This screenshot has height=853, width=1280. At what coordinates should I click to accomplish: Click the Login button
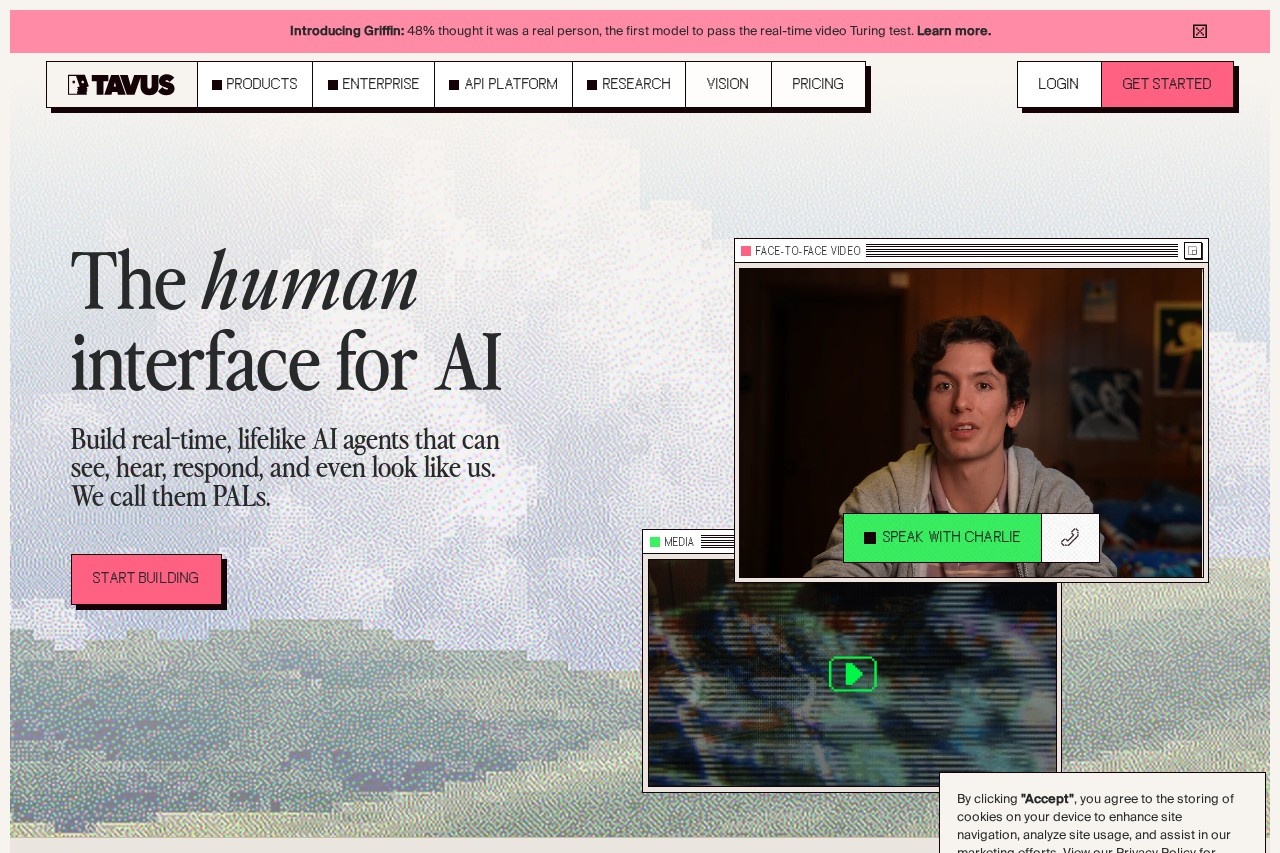coord(1059,84)
